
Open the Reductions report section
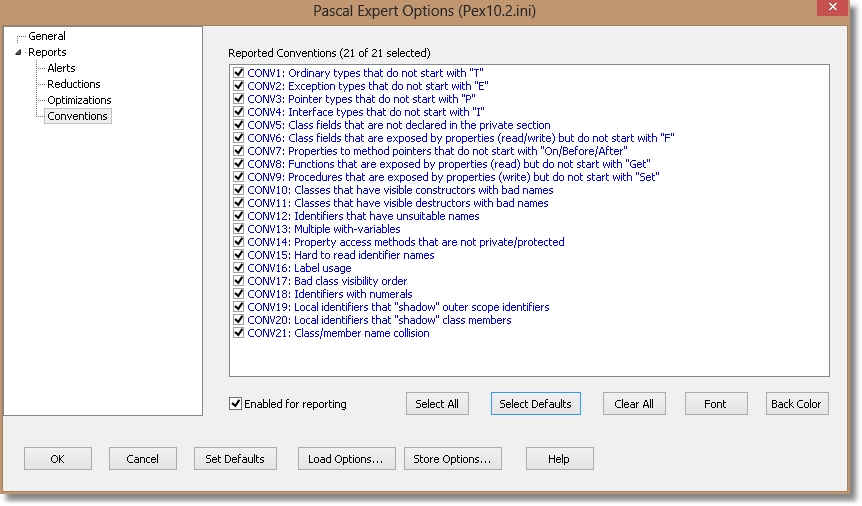(74, 84)
